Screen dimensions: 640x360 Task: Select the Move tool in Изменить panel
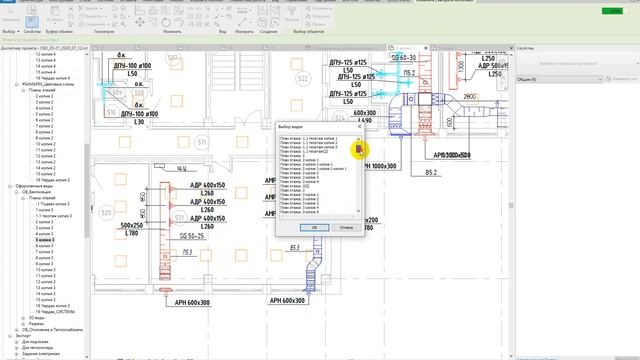[x=140, y=22]
